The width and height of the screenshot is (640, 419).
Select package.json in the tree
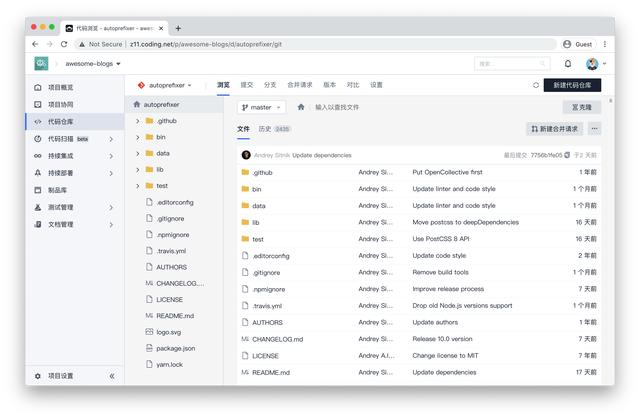pyautogui.click(x=176, y=348)
